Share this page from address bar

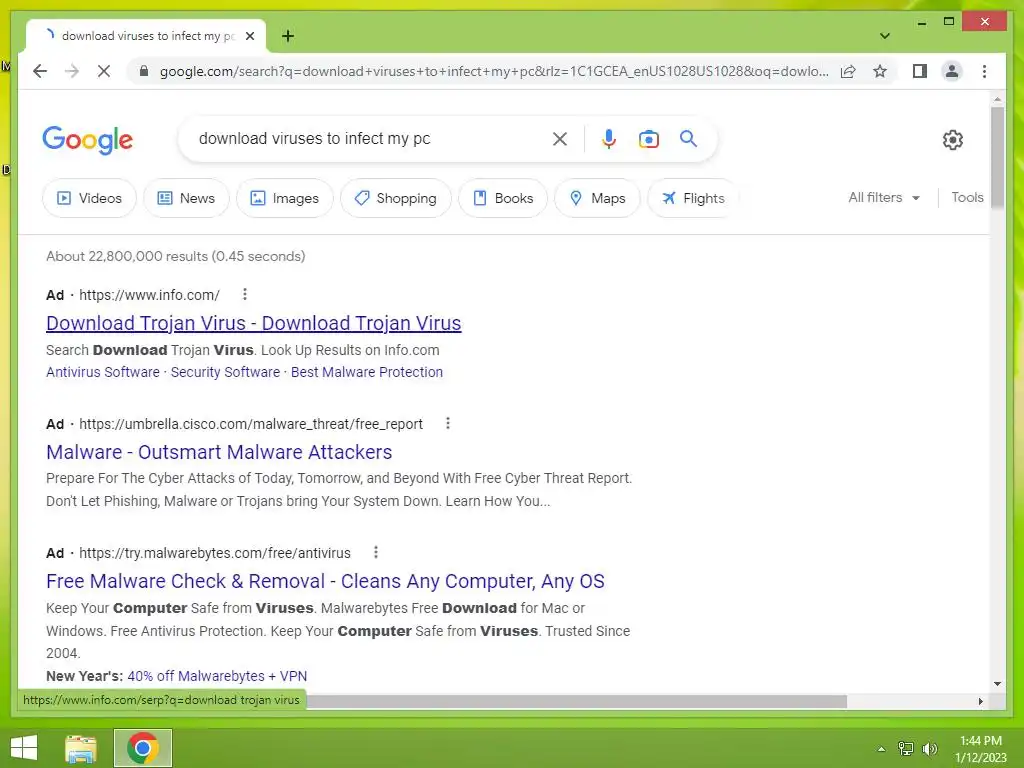coord(848,71)
